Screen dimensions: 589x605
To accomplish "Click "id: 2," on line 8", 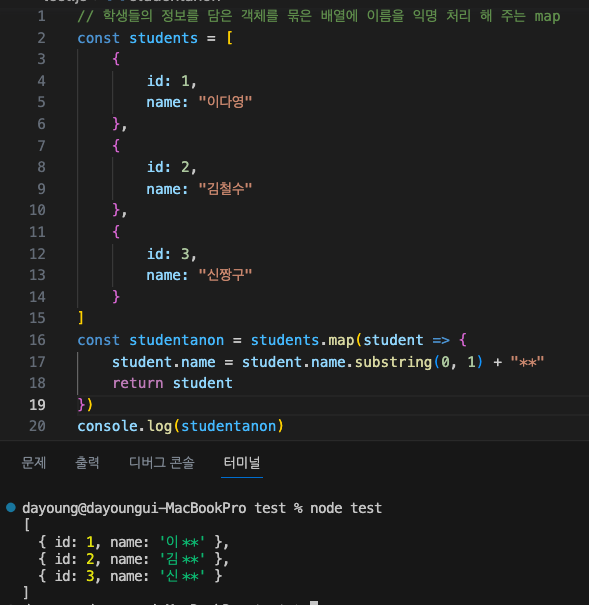I will pyautogui.click(x=172, y=167).
